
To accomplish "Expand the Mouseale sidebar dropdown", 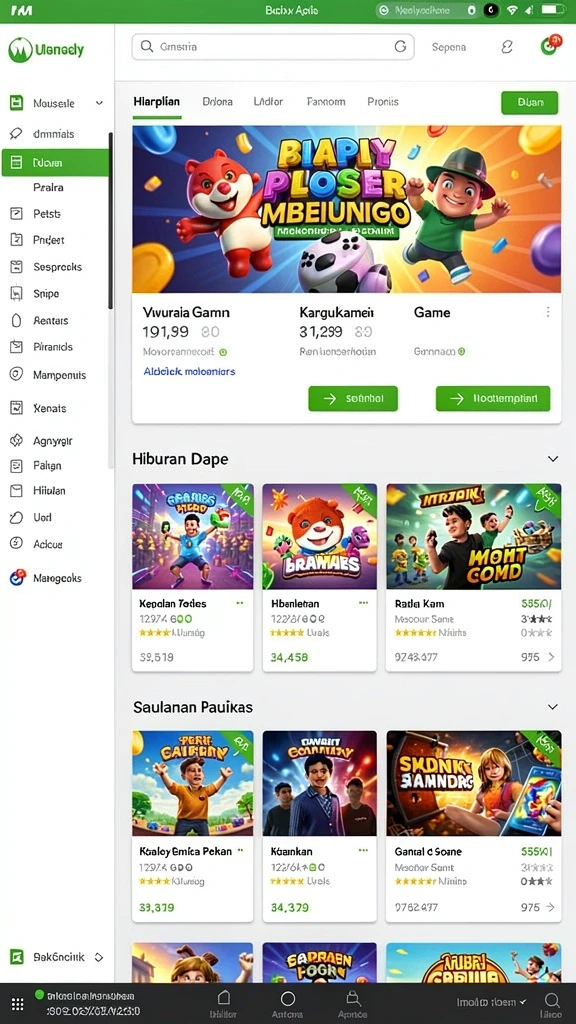I will pyautogui.click(x=99, y=103).
